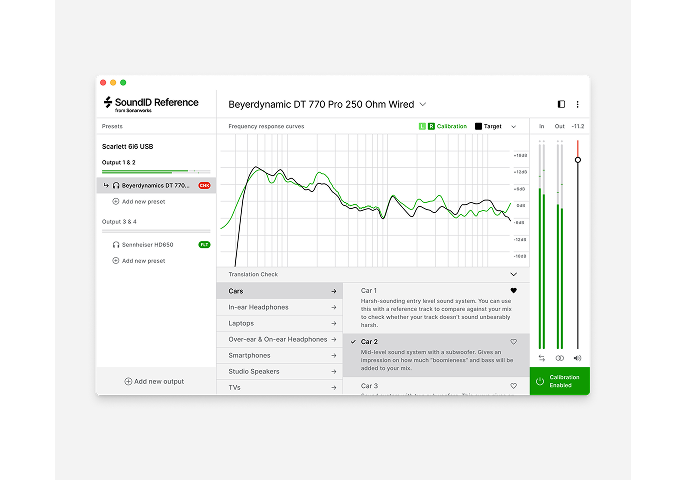
Task: Click the speaker volume icon below slider
Action: 578,358
